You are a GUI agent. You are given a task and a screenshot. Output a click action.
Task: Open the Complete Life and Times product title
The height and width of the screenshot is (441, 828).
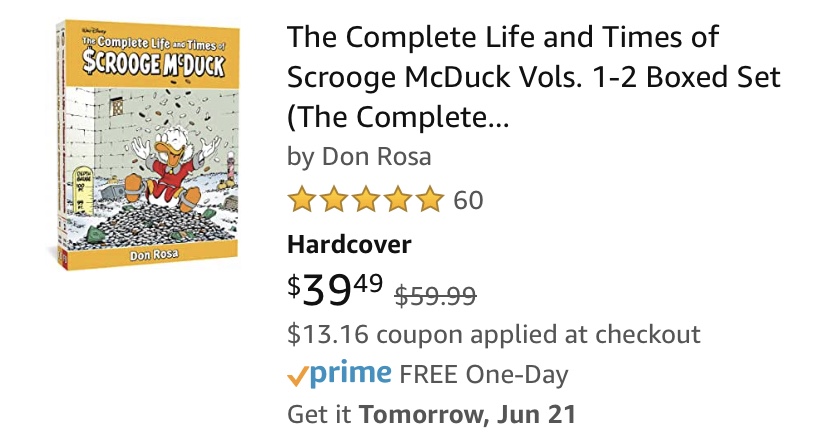click(533, 76)
